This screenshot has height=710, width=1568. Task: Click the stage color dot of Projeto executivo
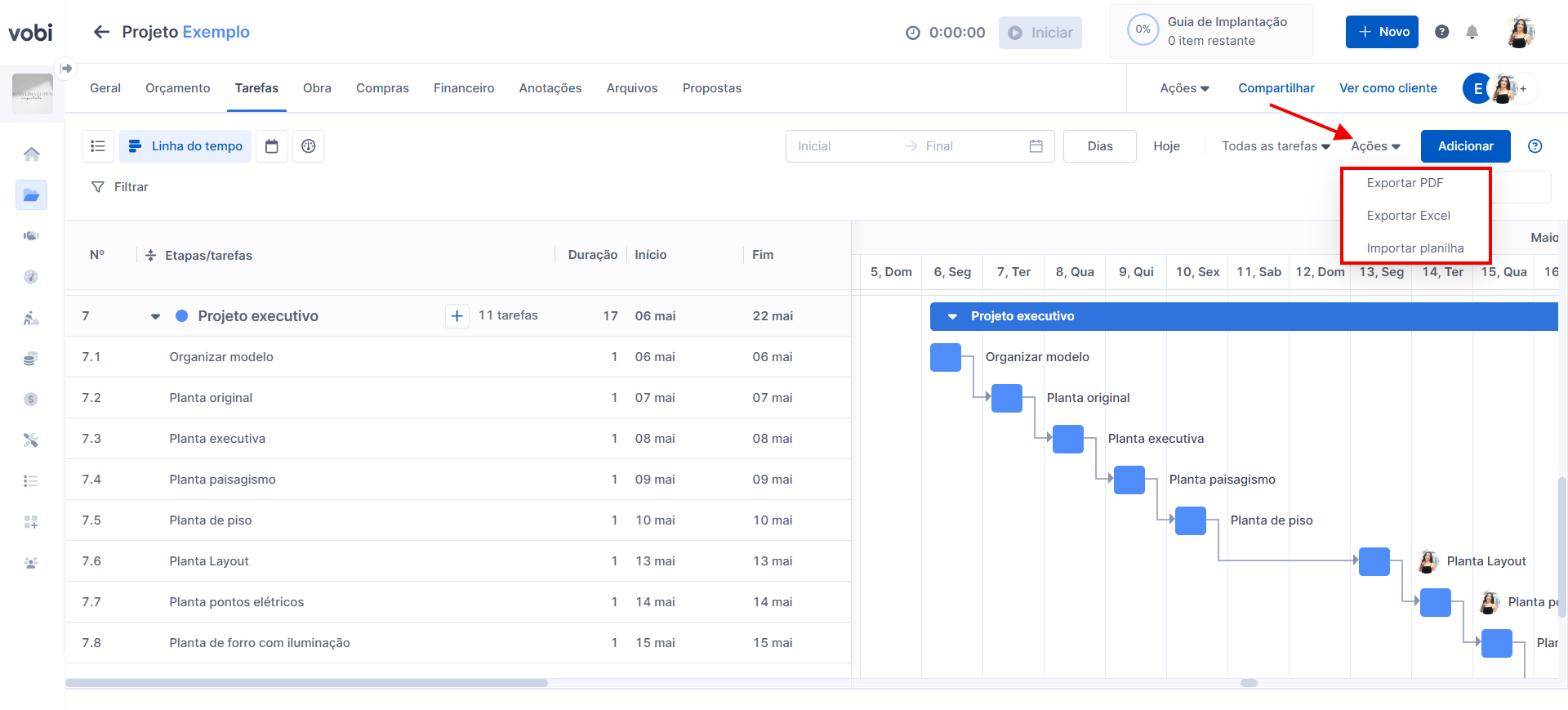(x=182, y=316)
